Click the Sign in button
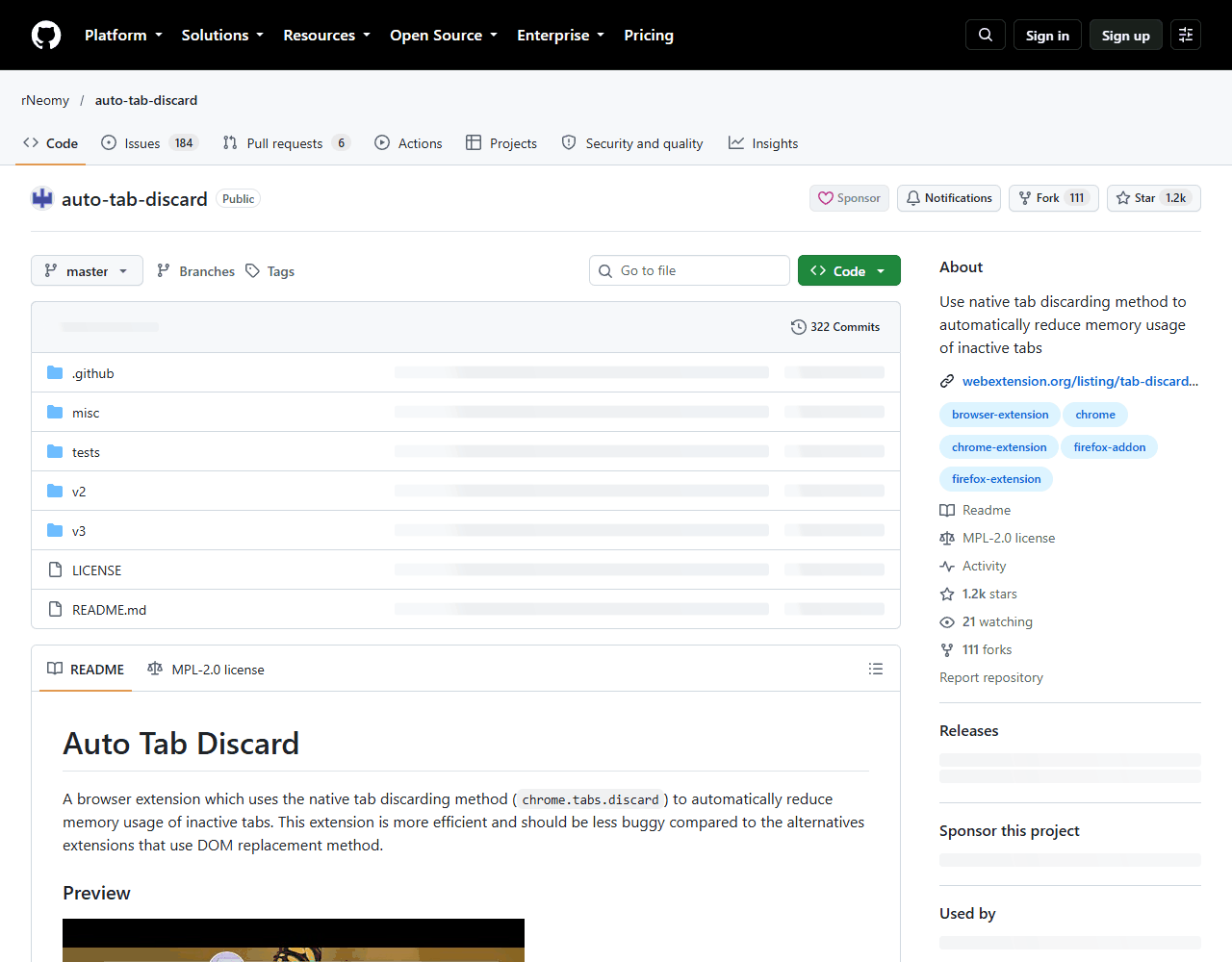 [1047, 36]
